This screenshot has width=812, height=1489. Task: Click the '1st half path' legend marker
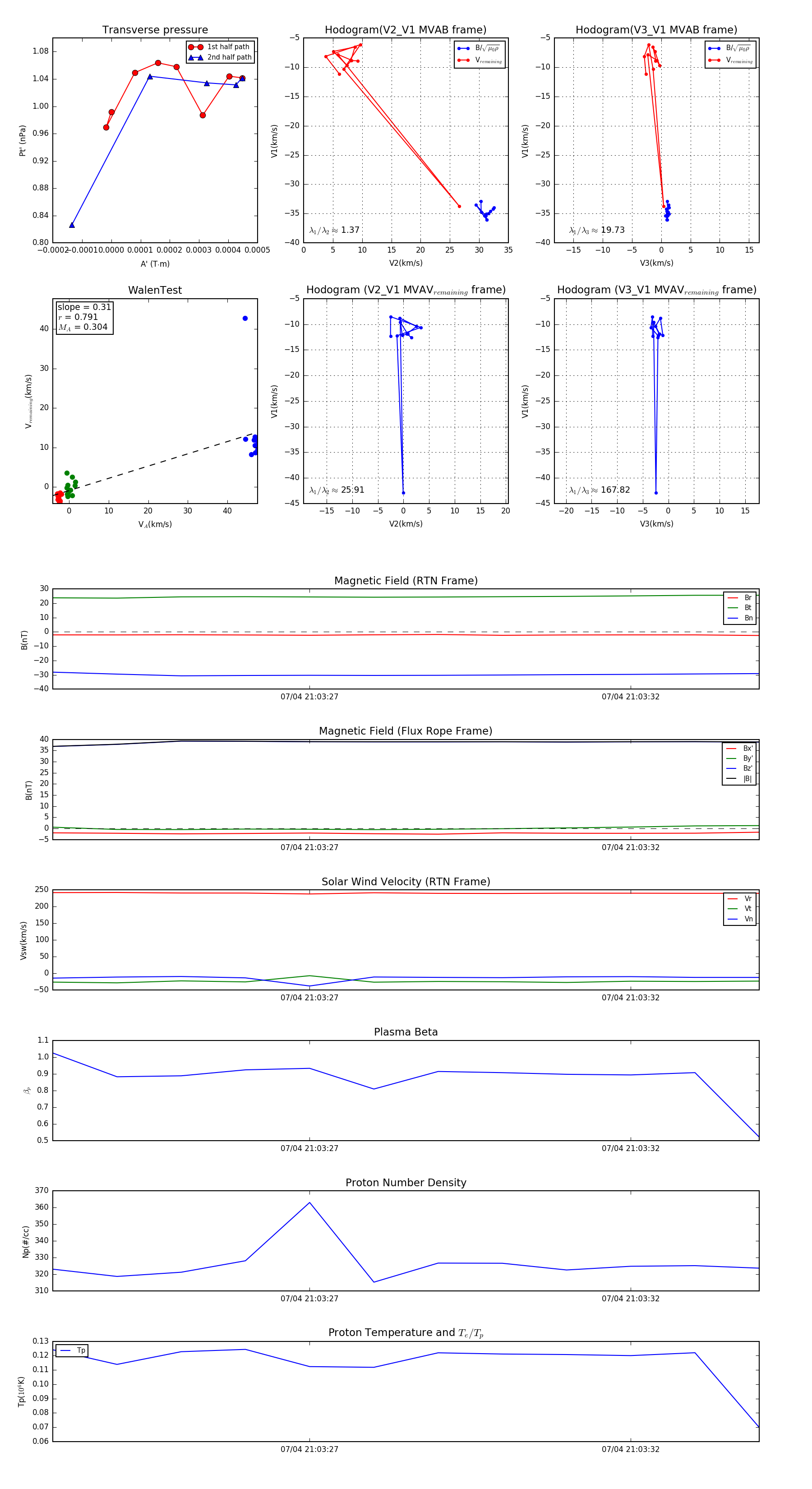tap(195, 47)
